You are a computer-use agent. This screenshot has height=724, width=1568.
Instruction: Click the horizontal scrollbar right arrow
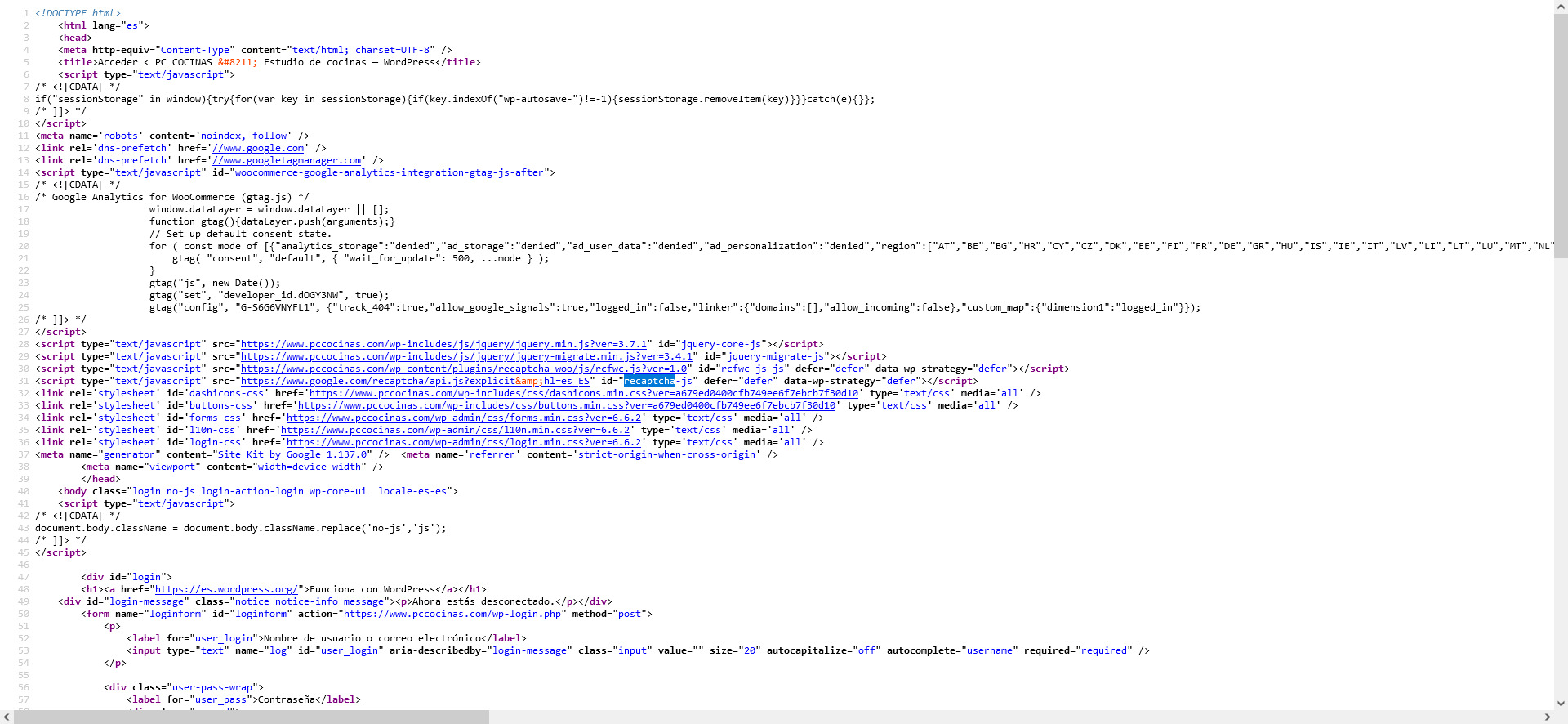click(1547, 717)
